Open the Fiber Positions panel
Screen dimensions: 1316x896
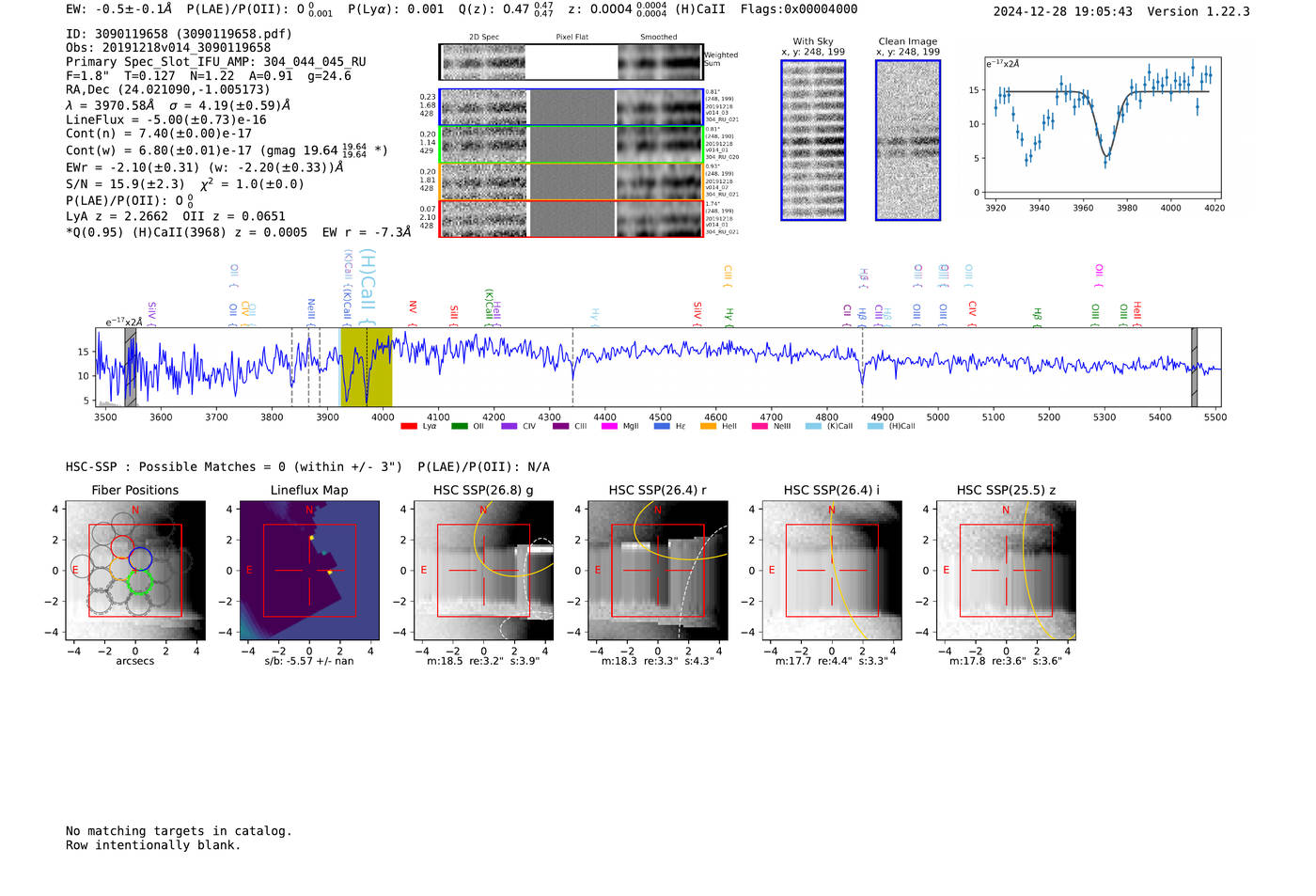(135, 571)
